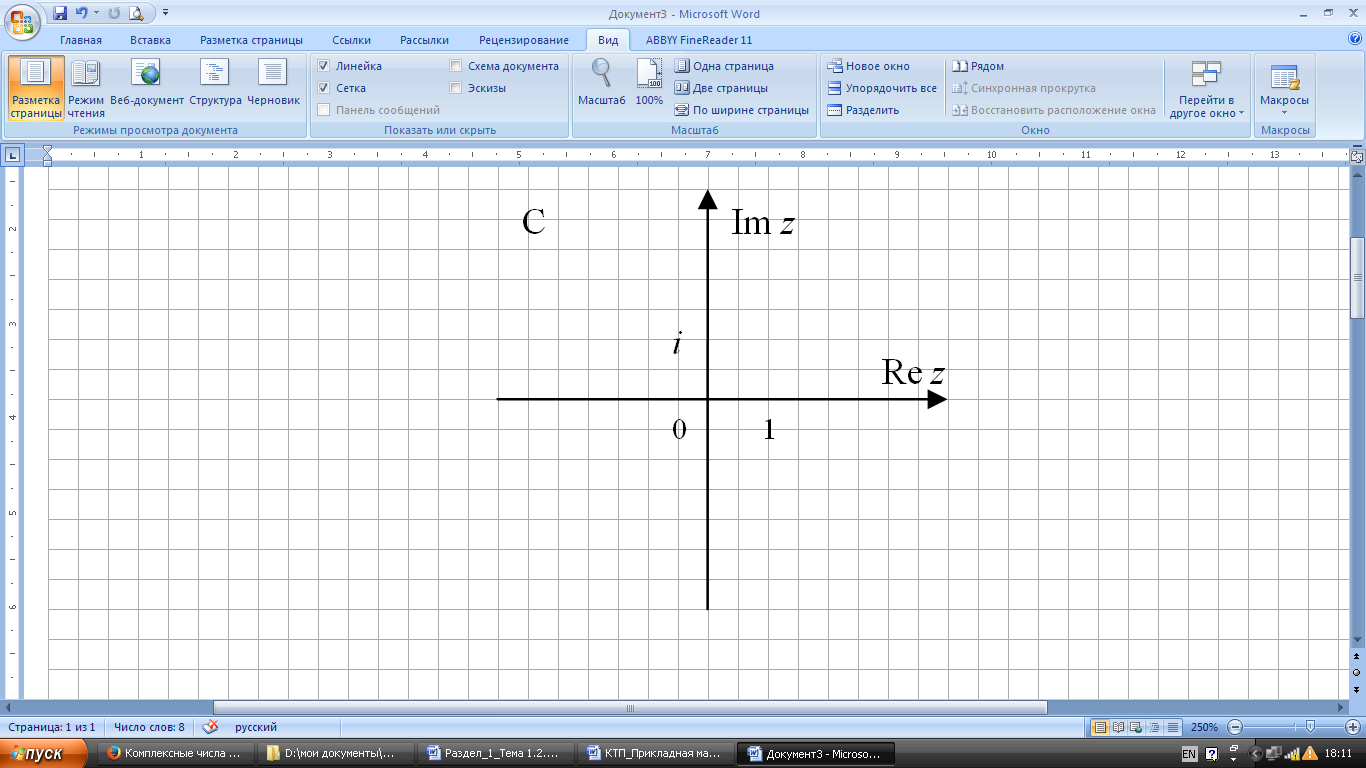The height and width of the screenshot is (768, 1366).
Task: Click the Office button logo
Action: 22,20
